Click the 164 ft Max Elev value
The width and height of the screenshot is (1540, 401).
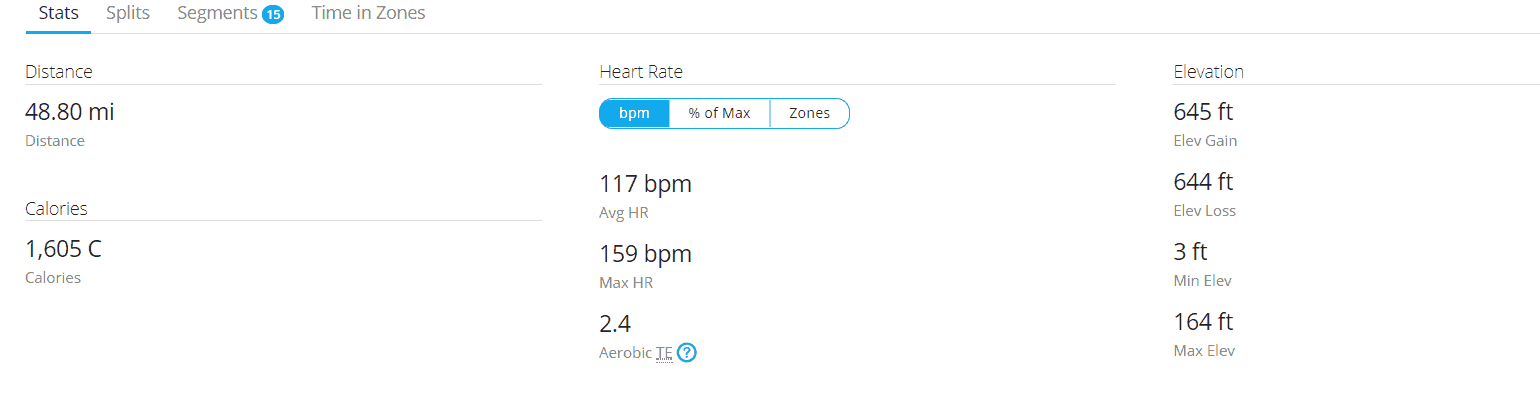[x=1203, y=322]
